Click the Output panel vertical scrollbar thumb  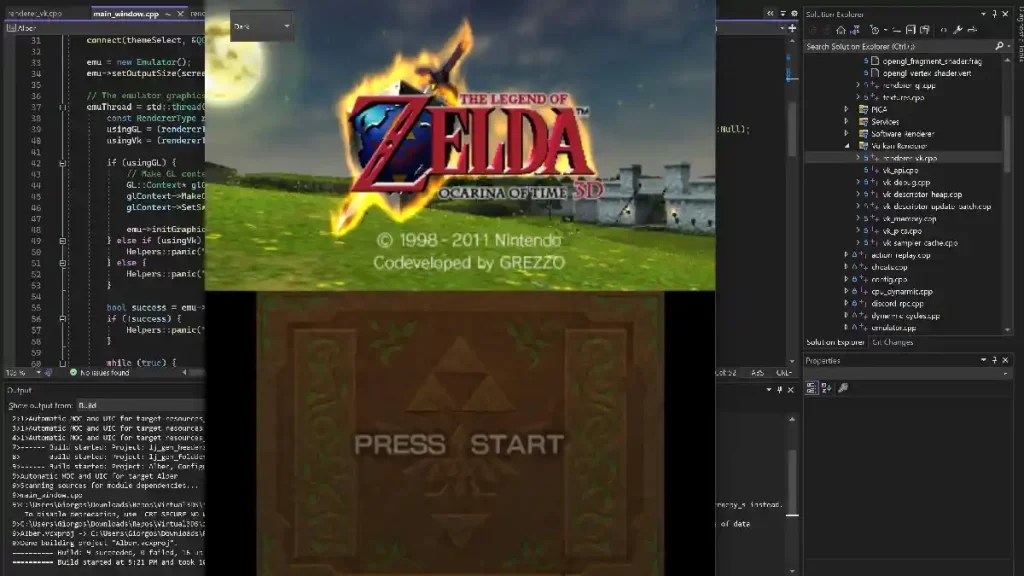(792, 483)
